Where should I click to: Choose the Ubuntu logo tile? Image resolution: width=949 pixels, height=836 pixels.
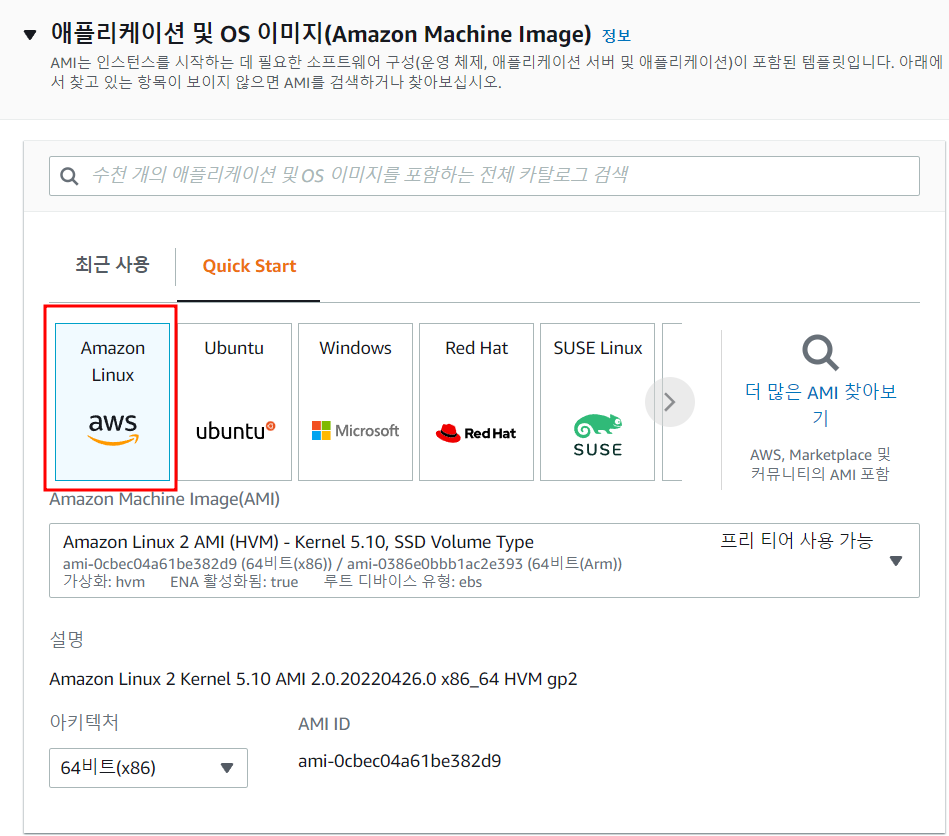234,401
